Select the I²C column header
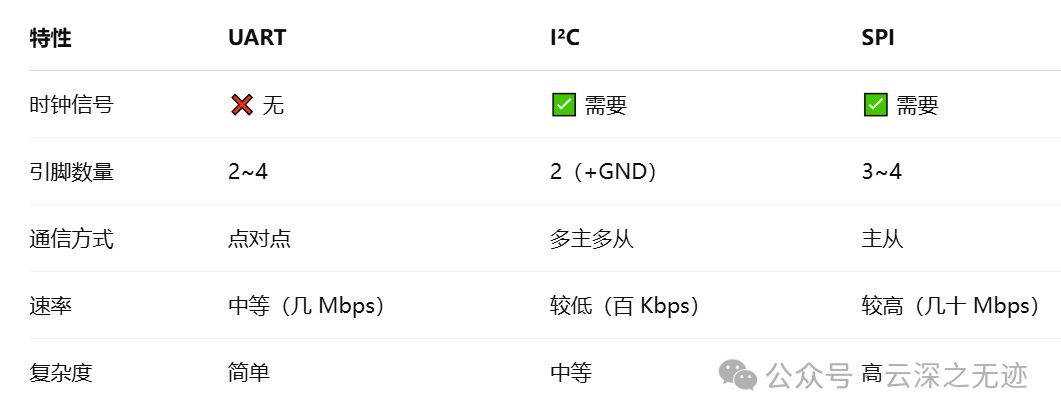The image size is (1061, 418). (564, 38)
